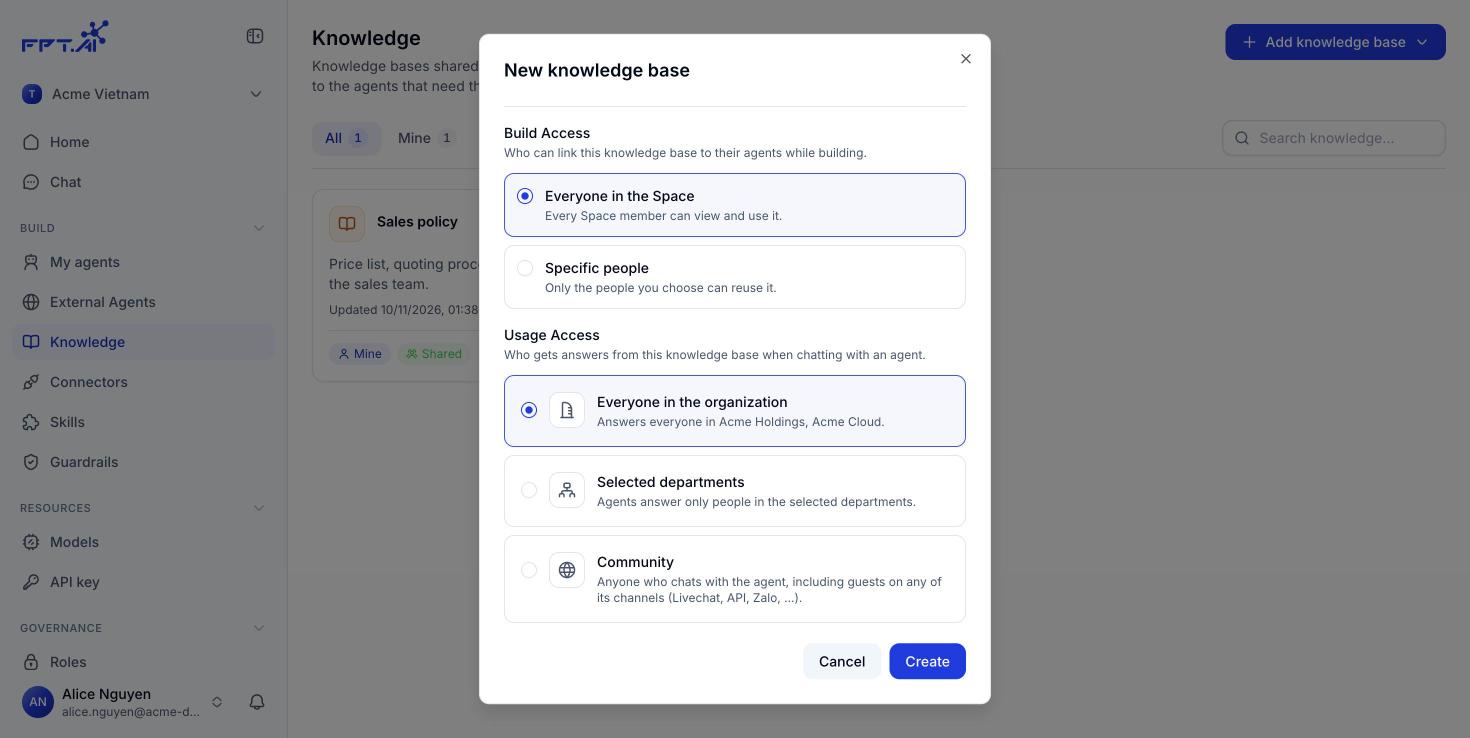Click the Create button
The width and height of the screenshot is (1470, 738).
click(x=927, y=661)
